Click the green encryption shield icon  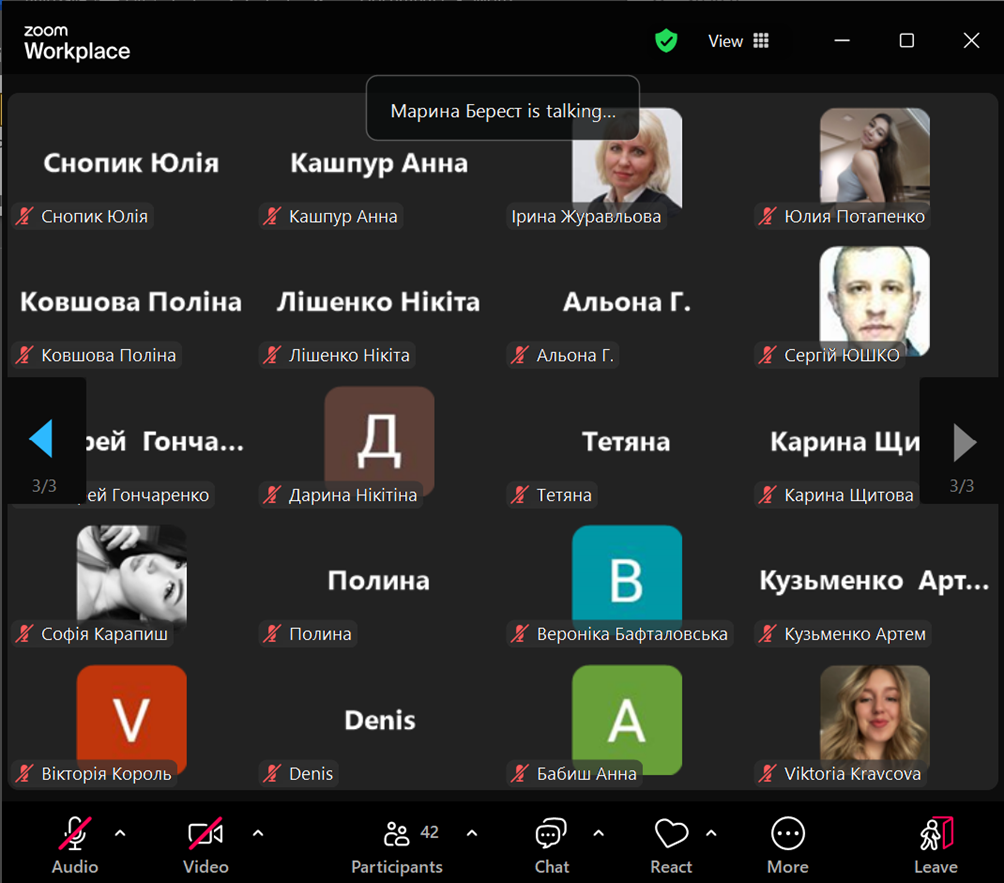(666, 41)
